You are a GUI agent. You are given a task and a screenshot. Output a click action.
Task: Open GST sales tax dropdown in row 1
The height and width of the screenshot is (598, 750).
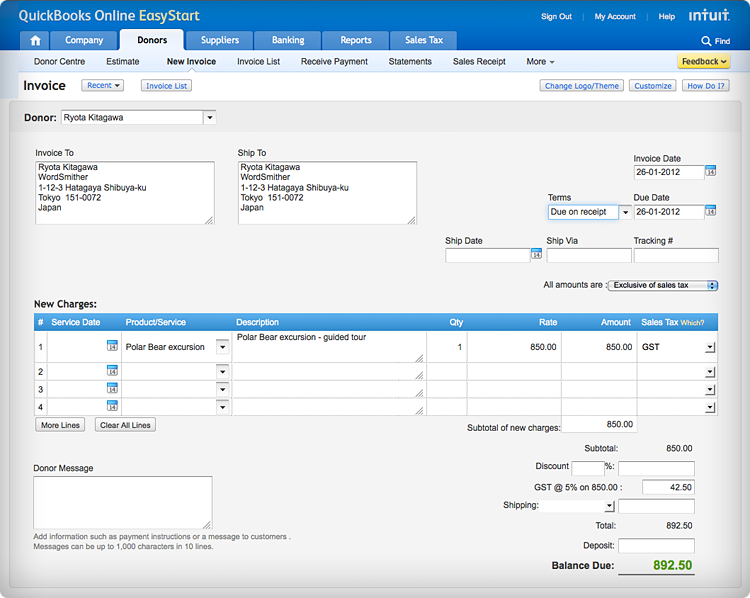tap(710, 347)
